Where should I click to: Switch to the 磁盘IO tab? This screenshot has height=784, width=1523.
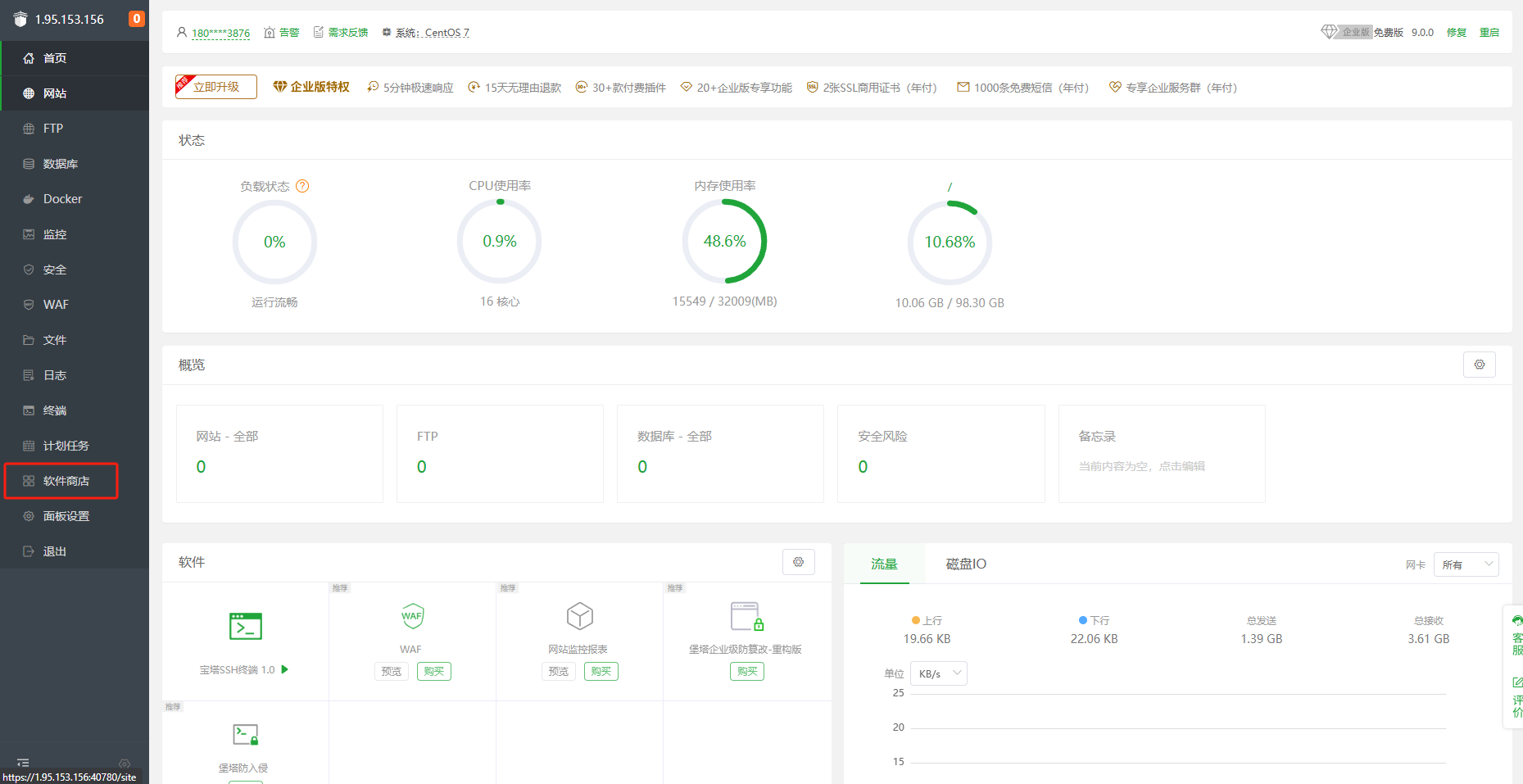tap(966, 564)
